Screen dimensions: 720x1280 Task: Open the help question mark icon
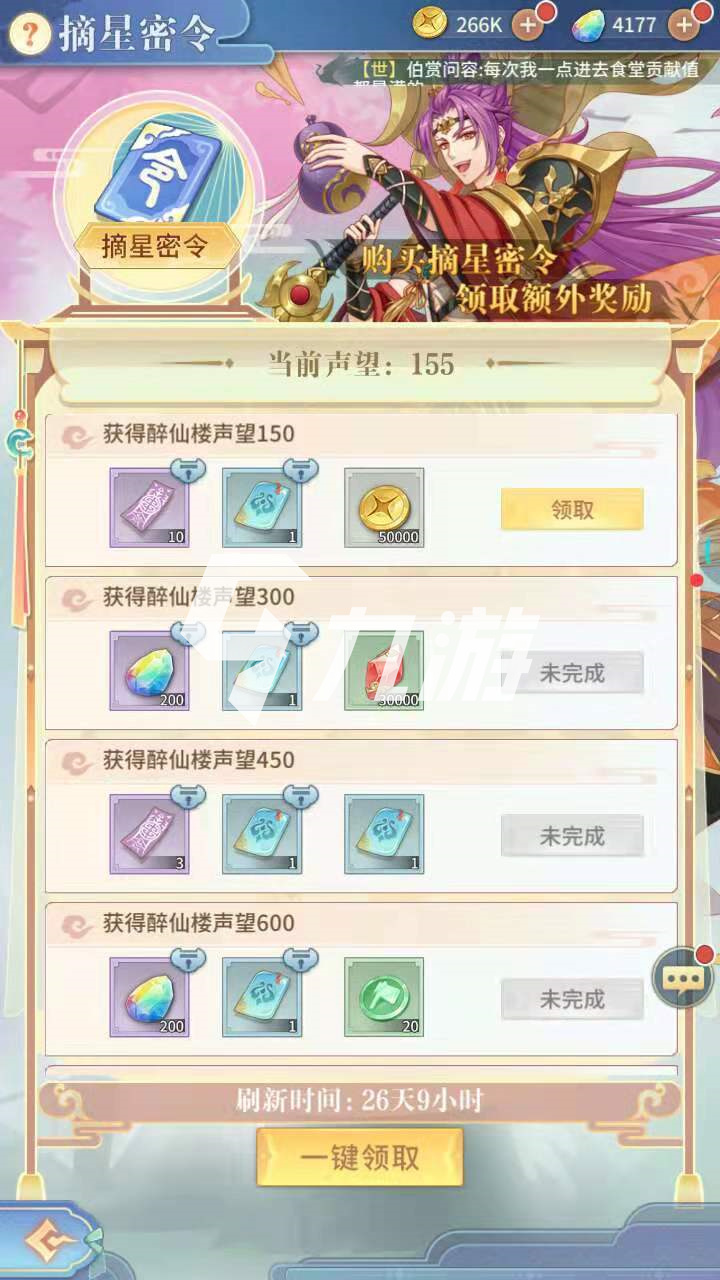30,34
